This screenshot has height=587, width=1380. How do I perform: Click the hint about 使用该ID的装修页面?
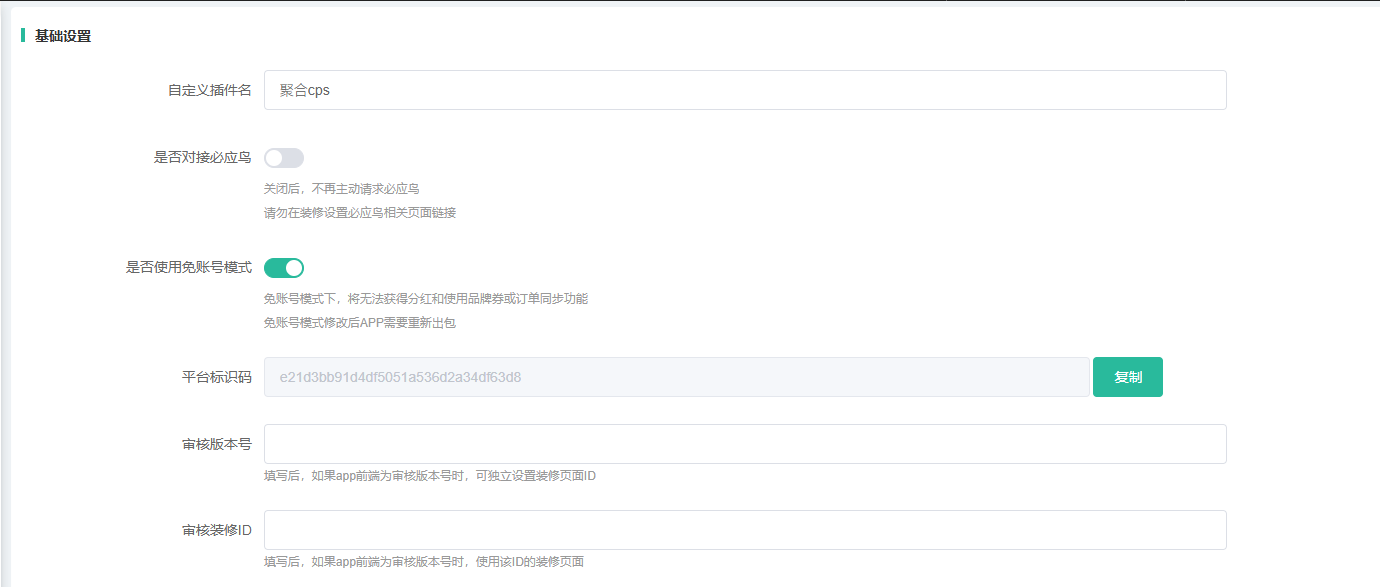tap(424, 561)
